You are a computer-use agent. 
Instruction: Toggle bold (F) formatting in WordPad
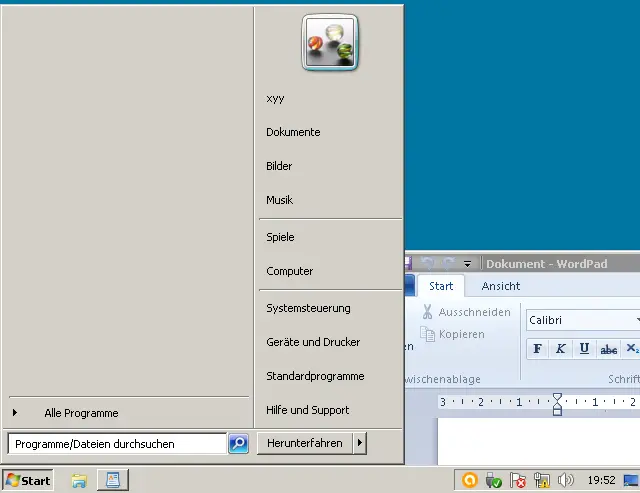(x=537, y=349)
